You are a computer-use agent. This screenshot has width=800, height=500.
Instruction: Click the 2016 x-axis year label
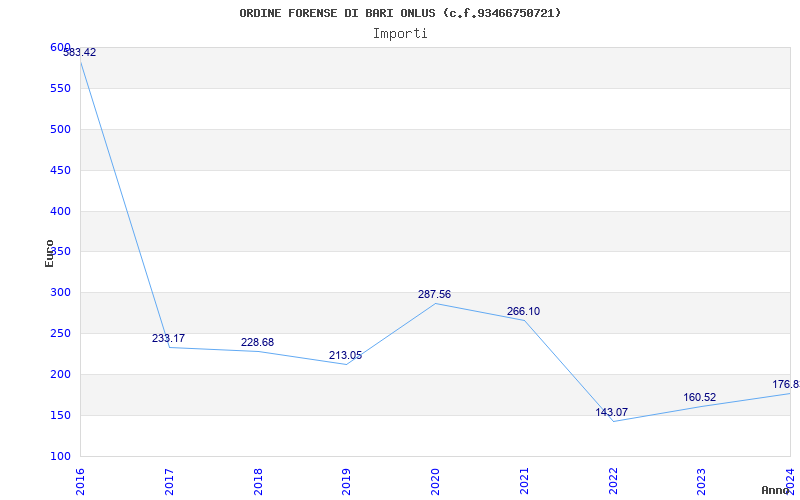coord(80,482)
